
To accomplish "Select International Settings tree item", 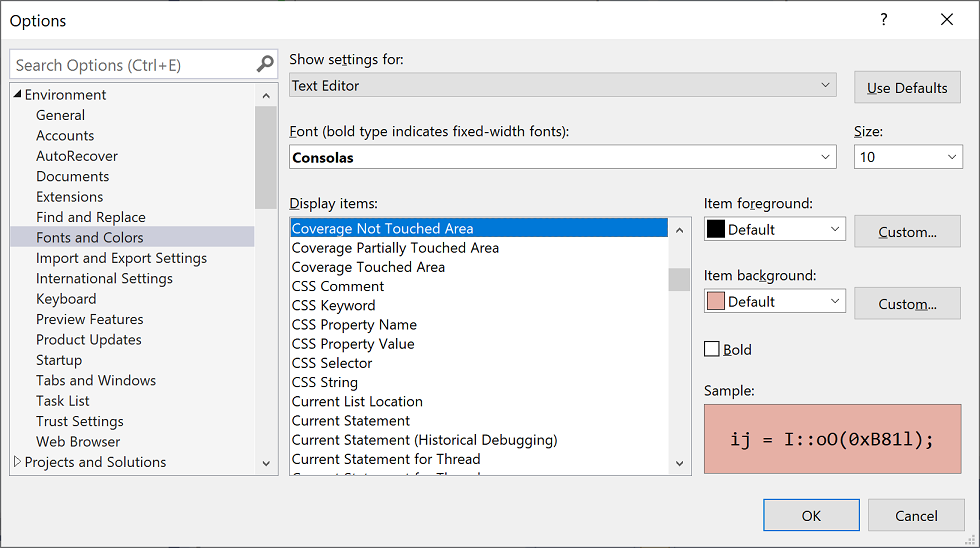I will 104,279.
